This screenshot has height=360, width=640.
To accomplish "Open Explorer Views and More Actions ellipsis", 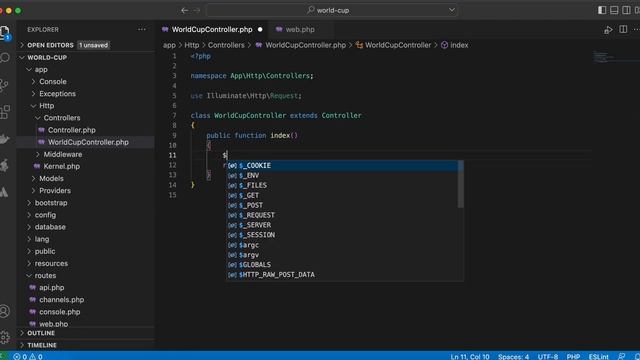I will (x=142, y=29).
